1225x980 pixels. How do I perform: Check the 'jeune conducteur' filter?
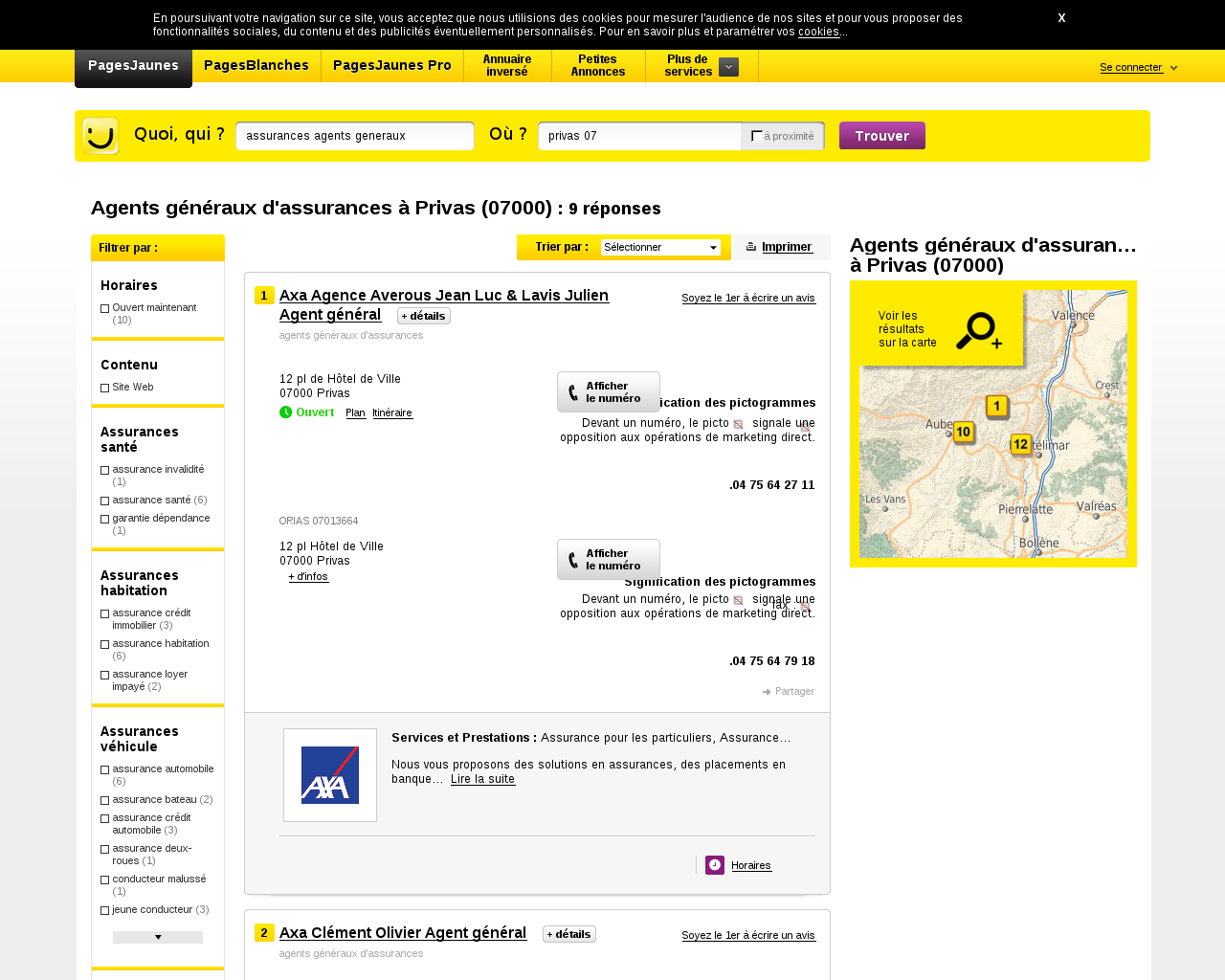[x=105, y=910]
